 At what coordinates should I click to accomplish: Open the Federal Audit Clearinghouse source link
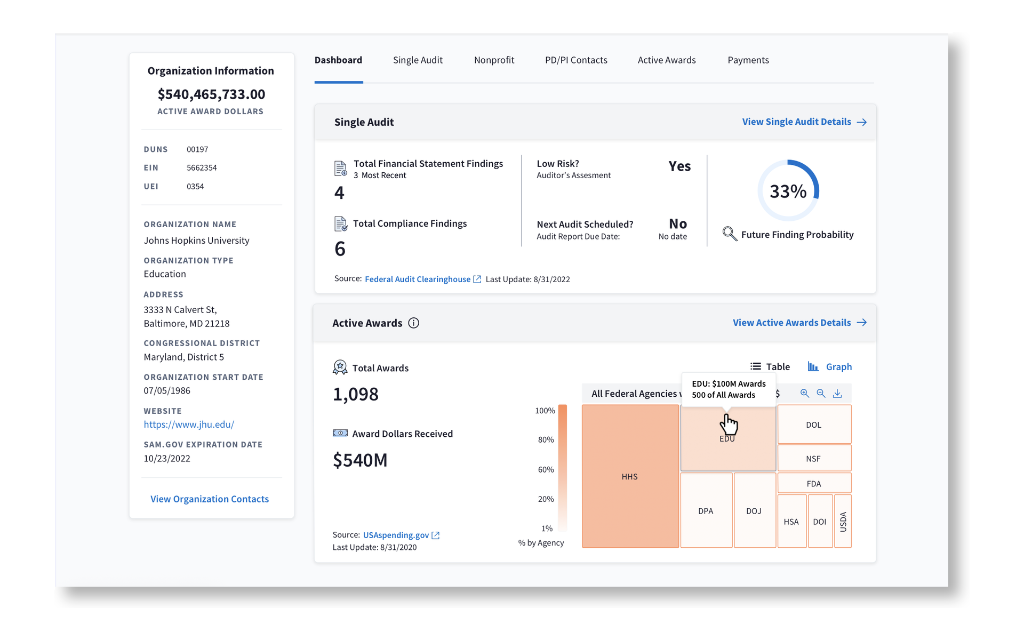point(423,279)
